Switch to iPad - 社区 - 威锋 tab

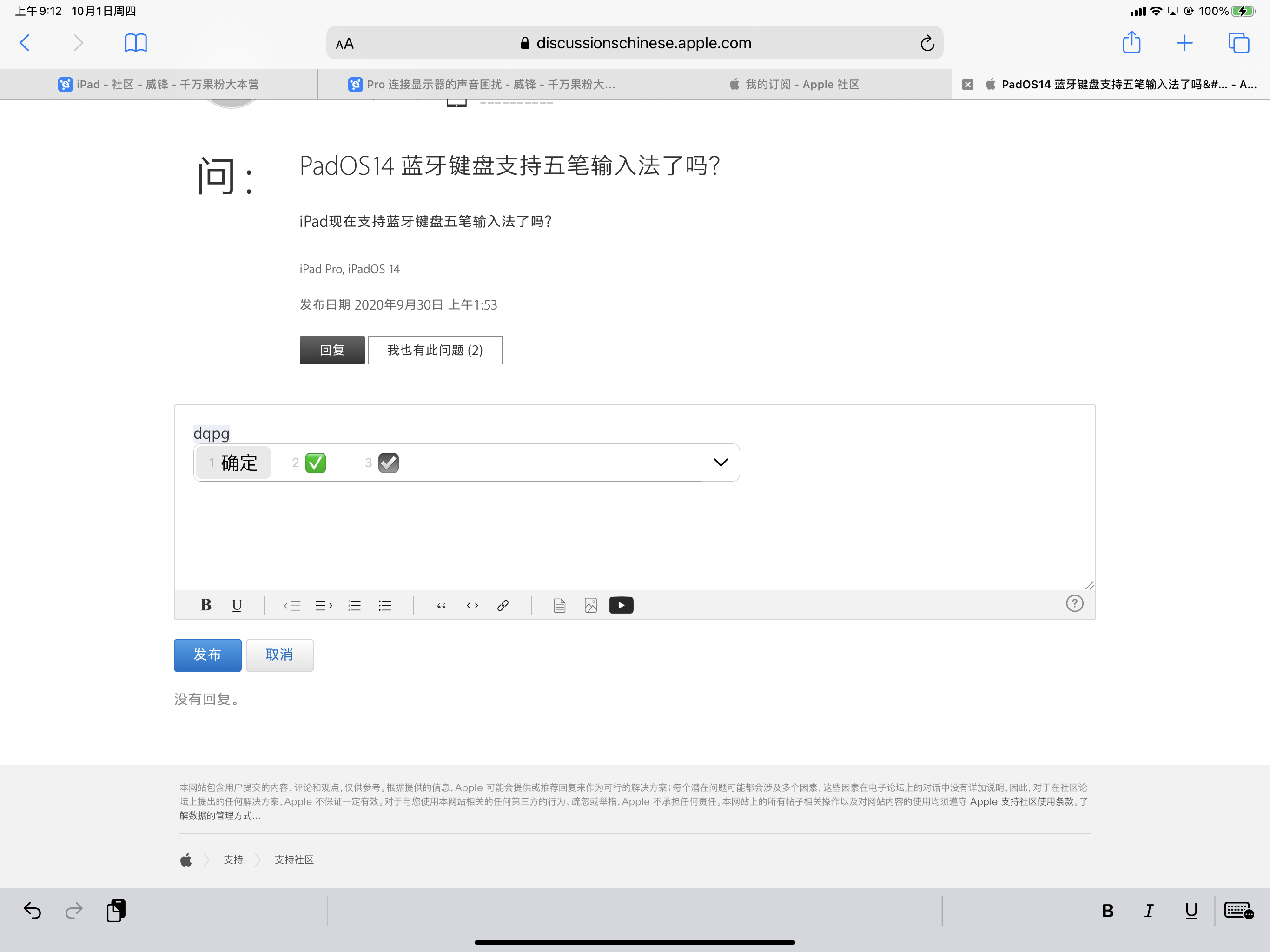[159, 85]
